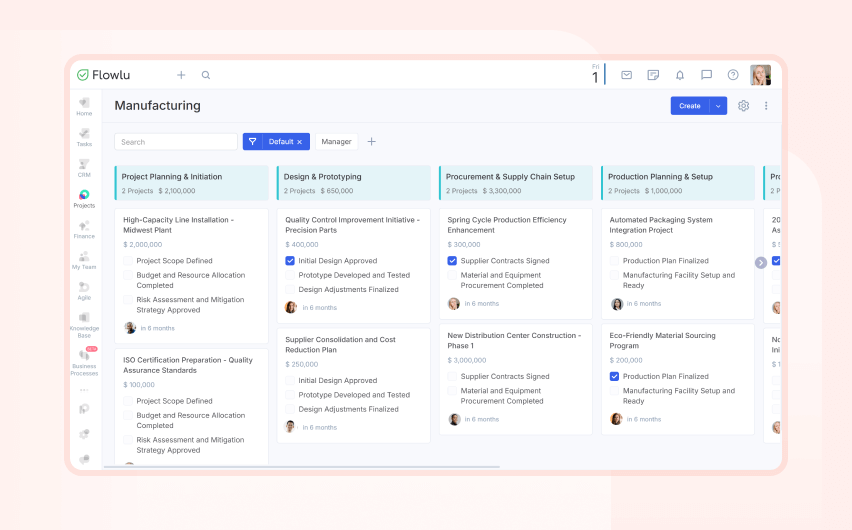Switch to the Manager filter tab

pos(336,142)
